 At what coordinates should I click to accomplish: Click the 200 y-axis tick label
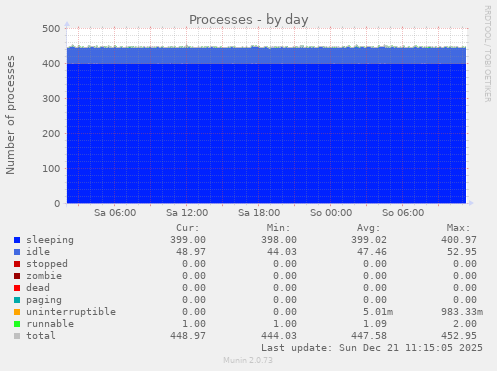point(51,134)
